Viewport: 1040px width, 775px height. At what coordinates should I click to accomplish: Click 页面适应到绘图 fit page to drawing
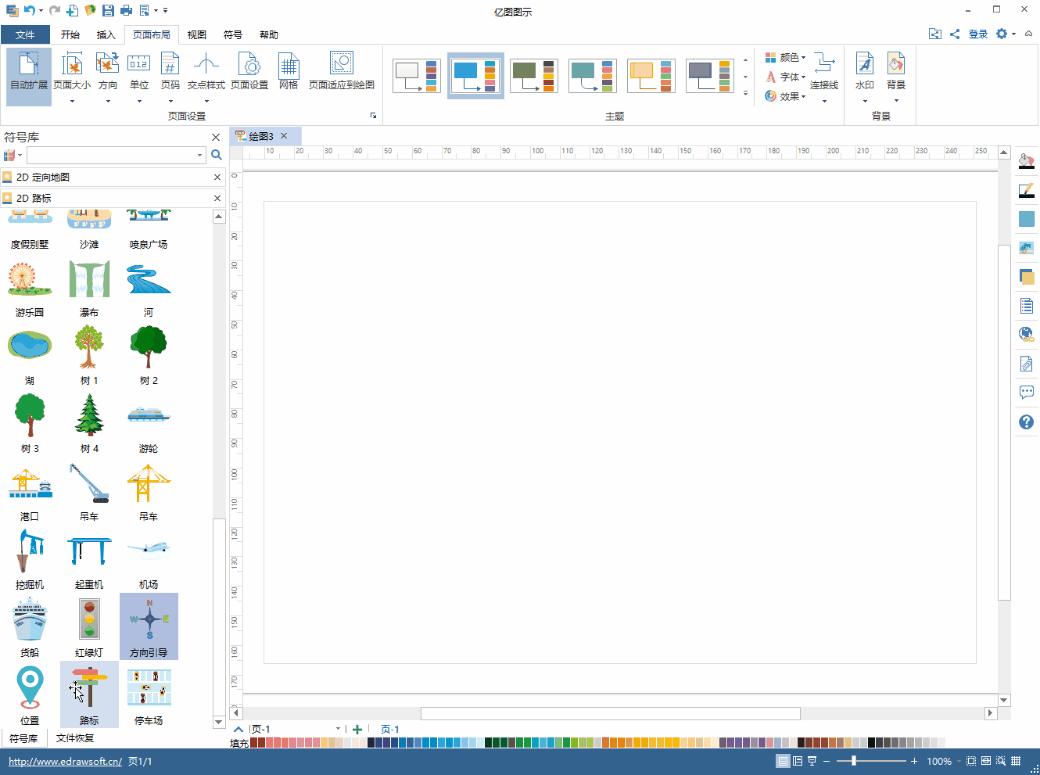pos(342,70)
